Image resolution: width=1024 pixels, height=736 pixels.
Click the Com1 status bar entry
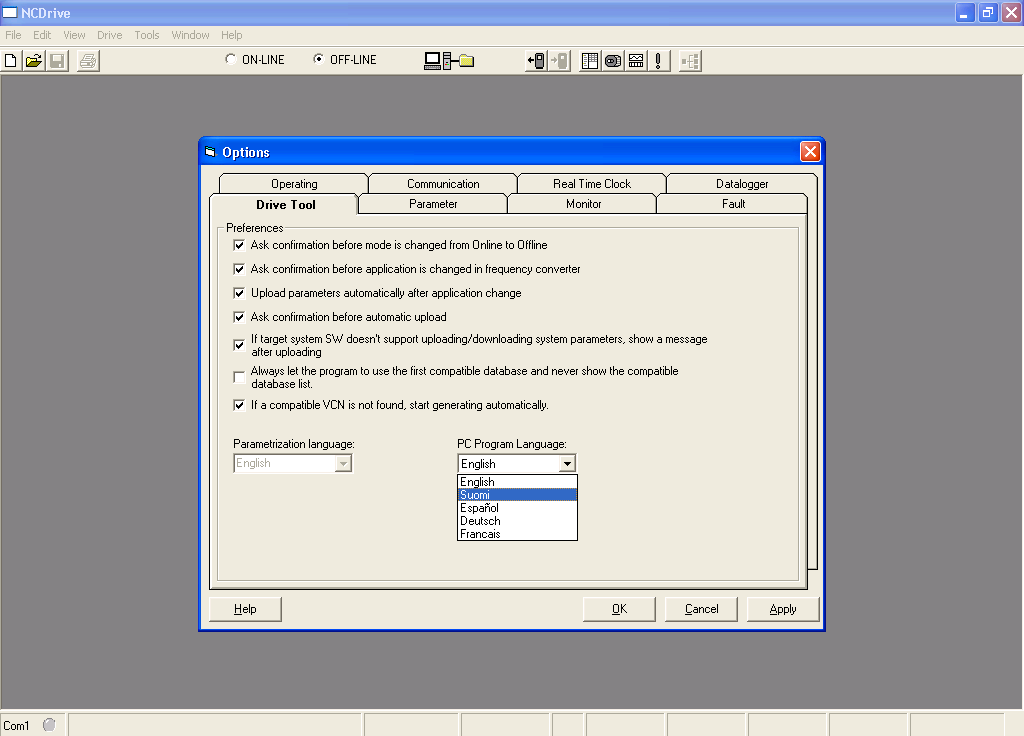tap(16, 726)
